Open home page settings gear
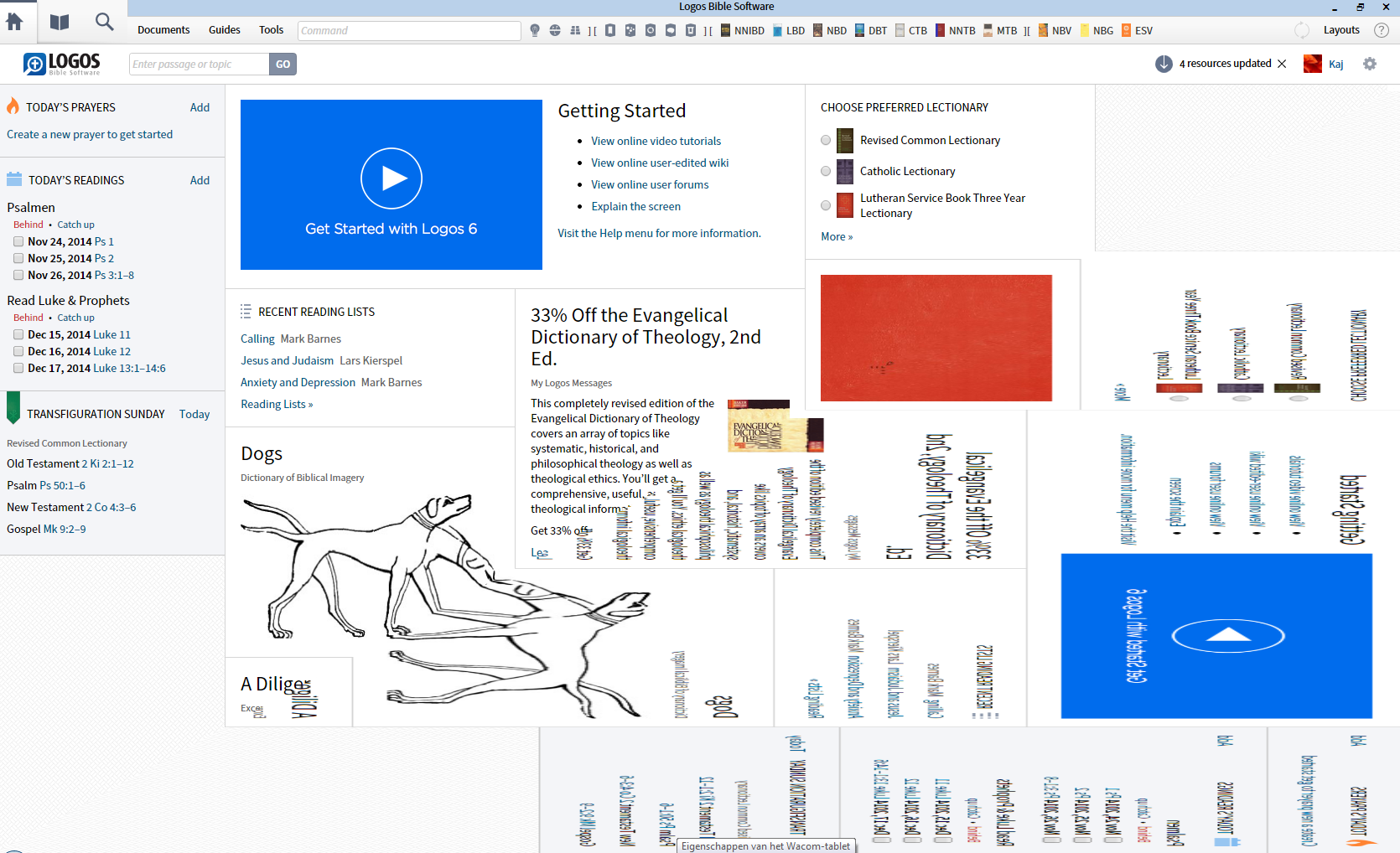 pos(1370,64)
